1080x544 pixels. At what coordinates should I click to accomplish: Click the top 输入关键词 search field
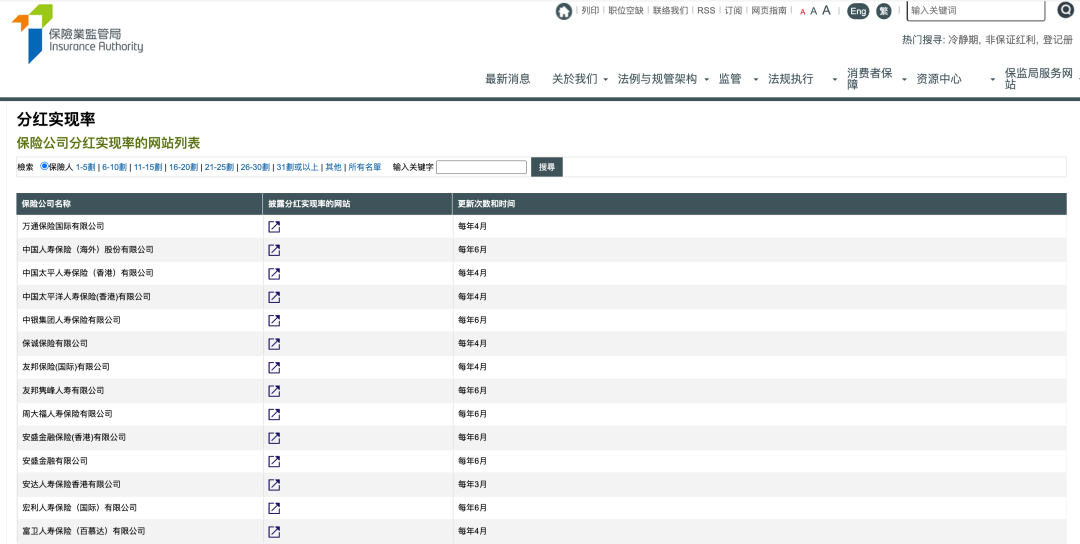[974, 11]
